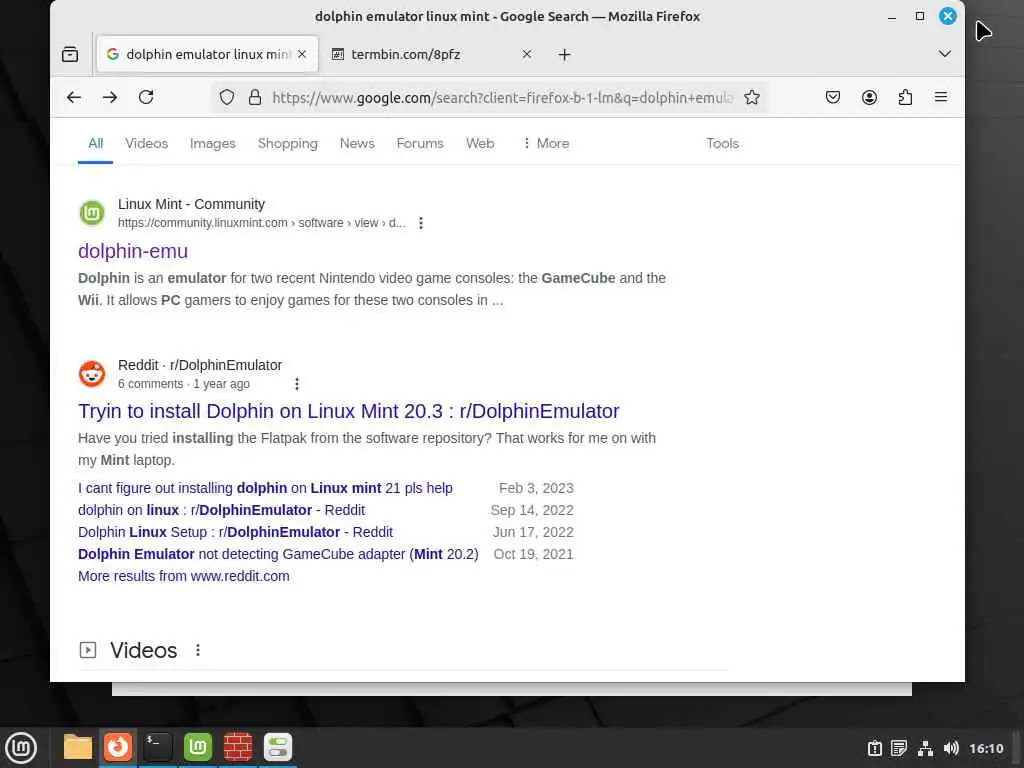1024x768 pixels.
Task: Open the Firefox hamburger application menu
Action: coord(941,97)
